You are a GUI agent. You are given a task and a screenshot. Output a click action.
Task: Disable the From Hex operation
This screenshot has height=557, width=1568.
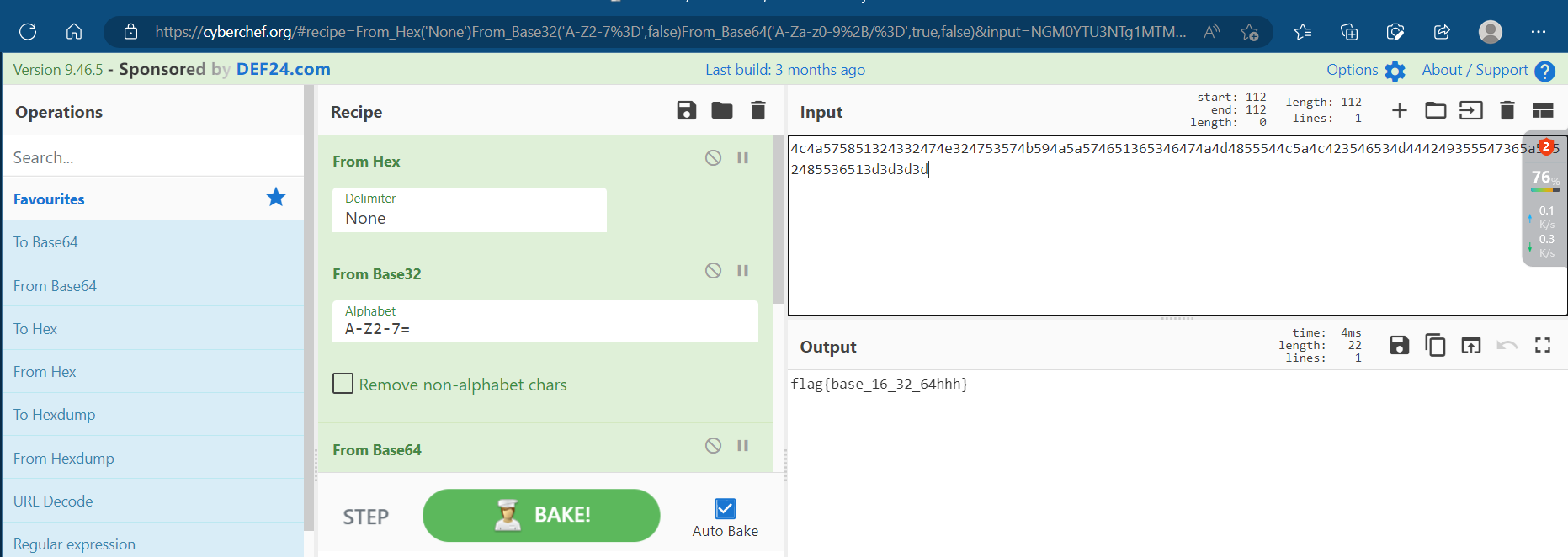(713, 158)
